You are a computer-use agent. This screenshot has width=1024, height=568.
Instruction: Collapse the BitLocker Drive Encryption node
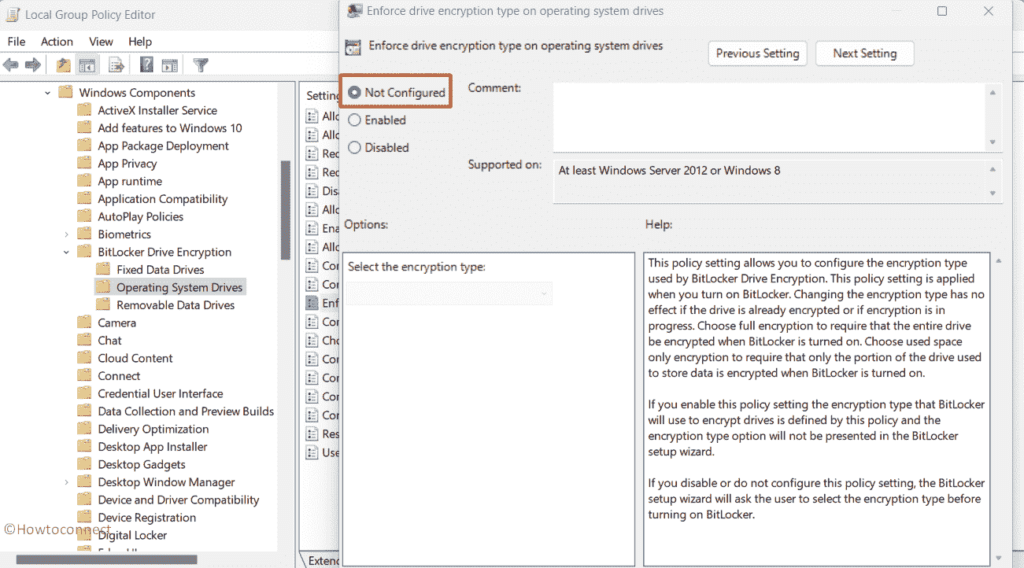tap(66, 252)
